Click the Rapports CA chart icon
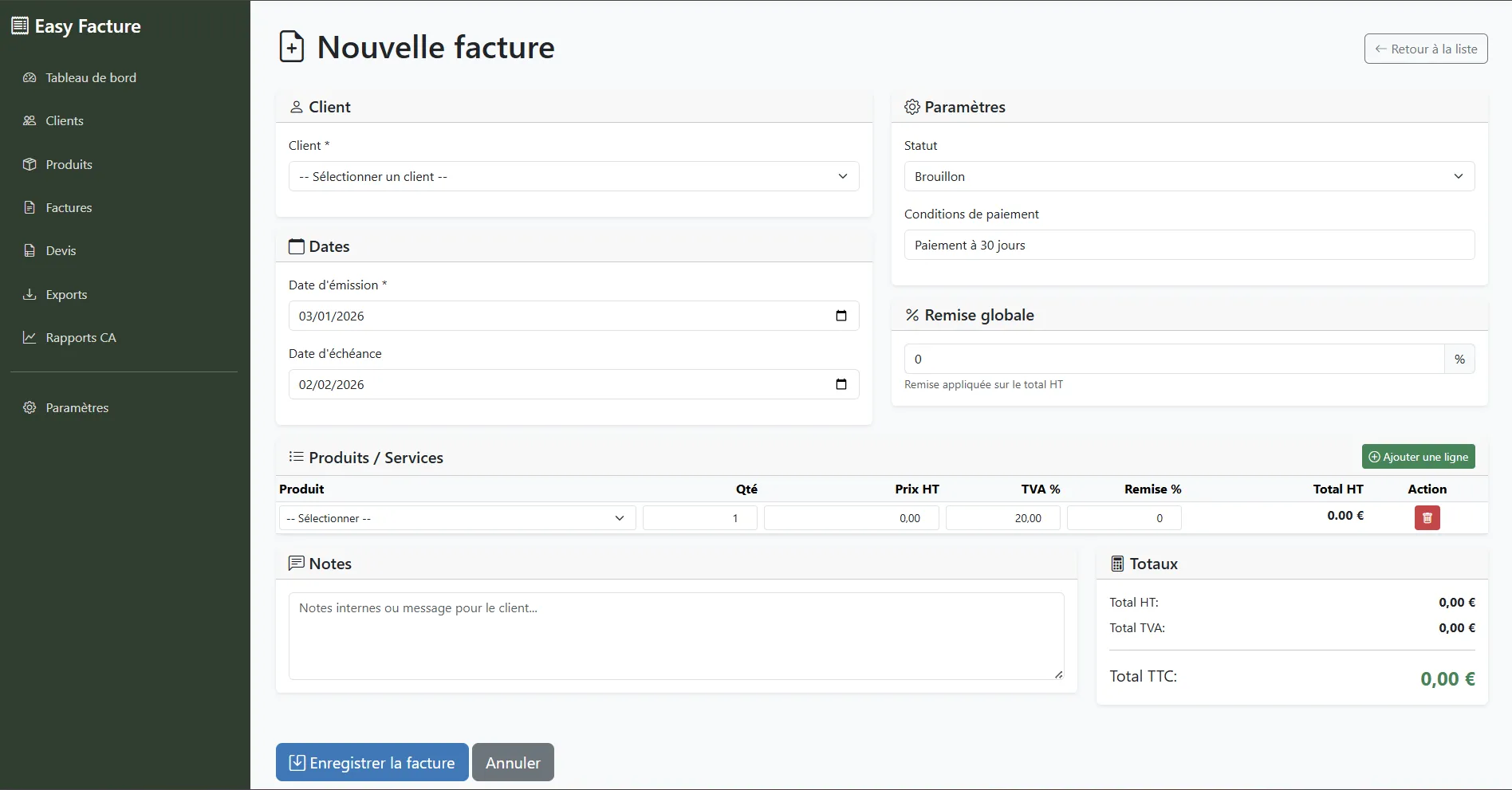Viewport: 1512px width, 790px height. tap(30, 337)
